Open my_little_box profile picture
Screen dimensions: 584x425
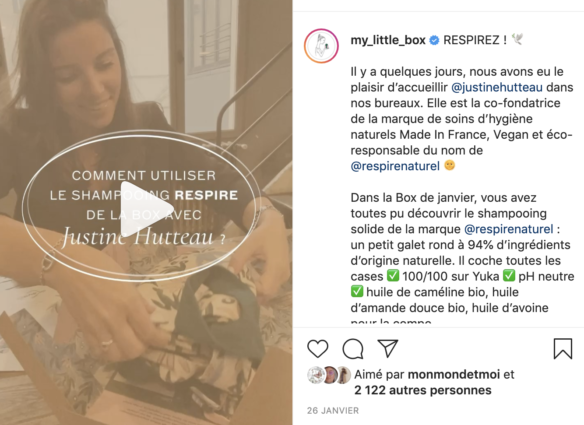click(321, 46)
